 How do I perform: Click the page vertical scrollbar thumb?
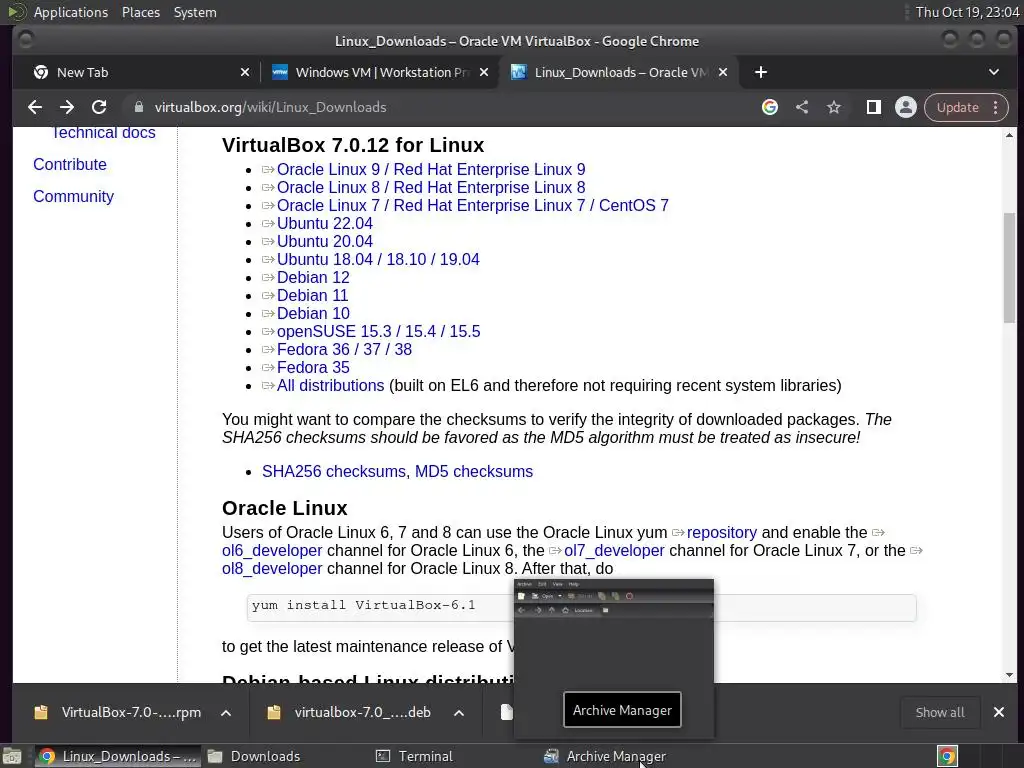[1010, 267]
